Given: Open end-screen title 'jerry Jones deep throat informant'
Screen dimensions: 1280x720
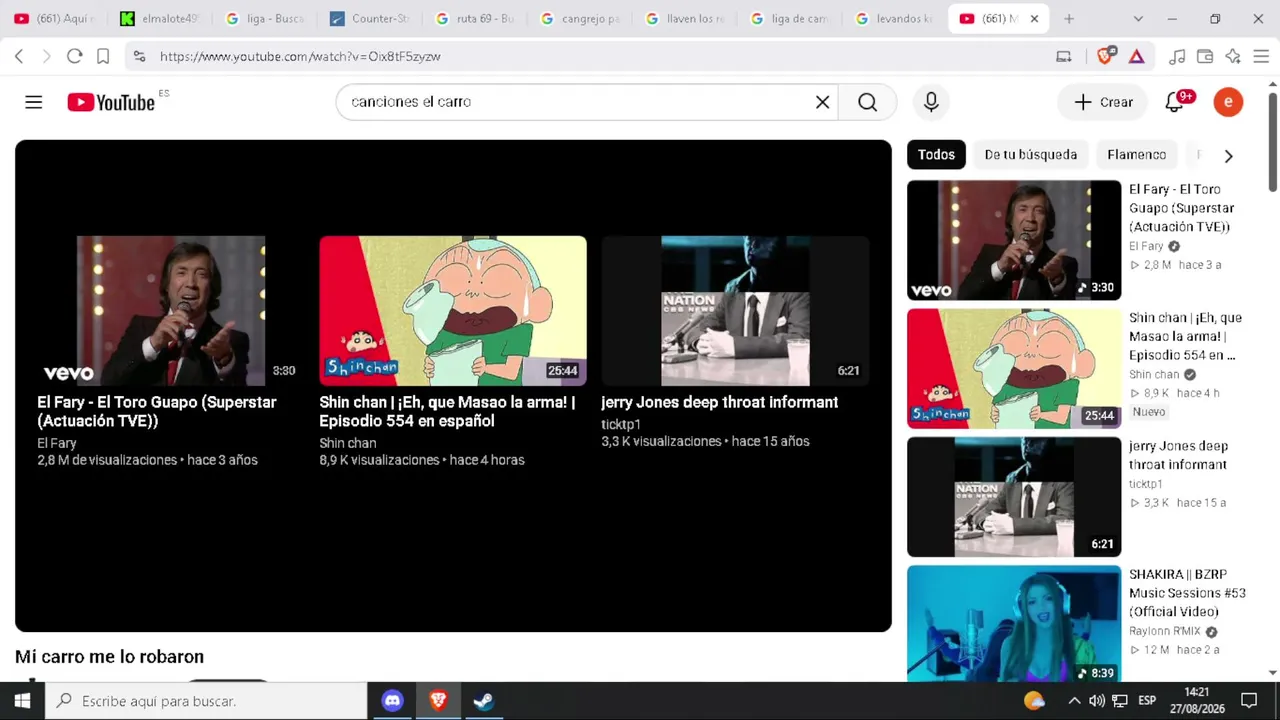Looking at the screenshot, I should point(720,402).
